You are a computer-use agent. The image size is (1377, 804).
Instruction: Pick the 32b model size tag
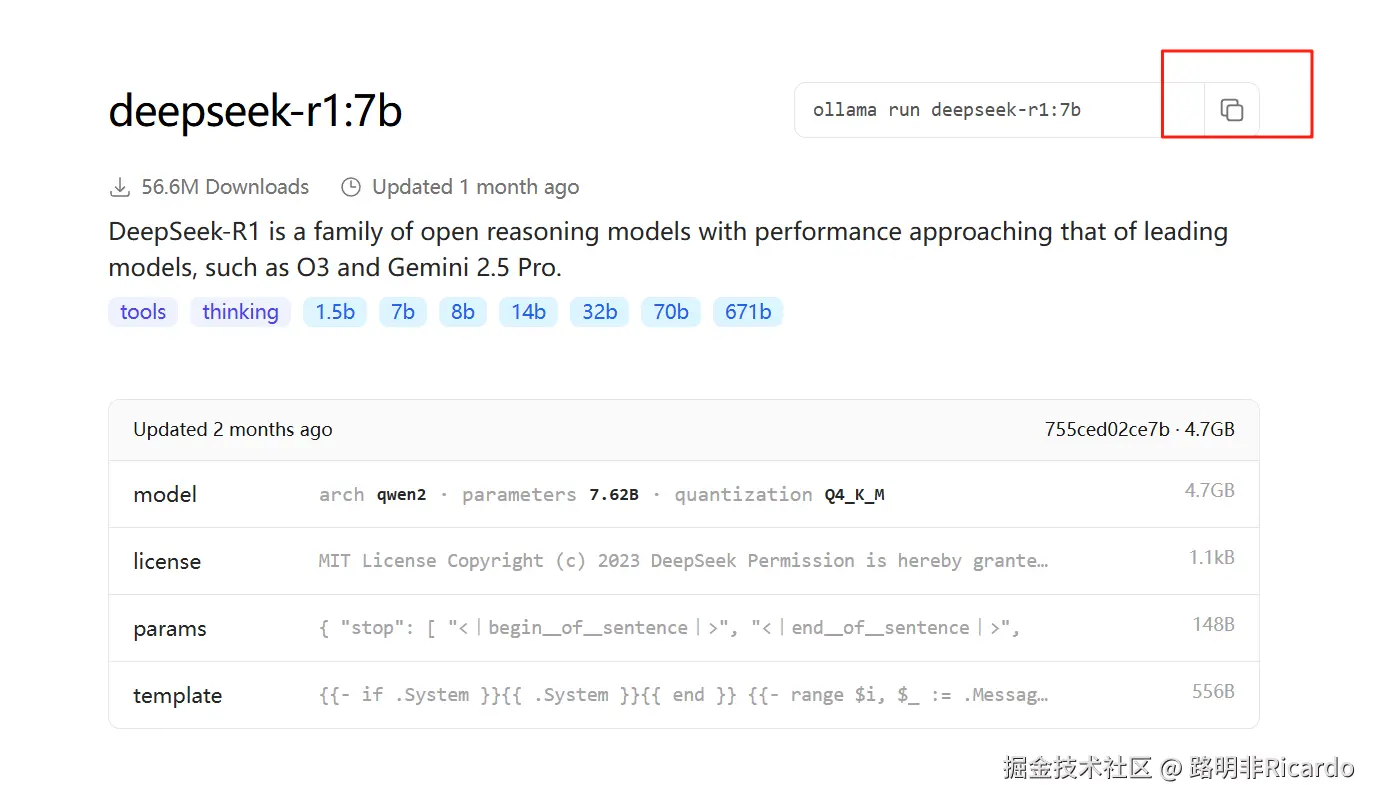[x=599, y=312]
